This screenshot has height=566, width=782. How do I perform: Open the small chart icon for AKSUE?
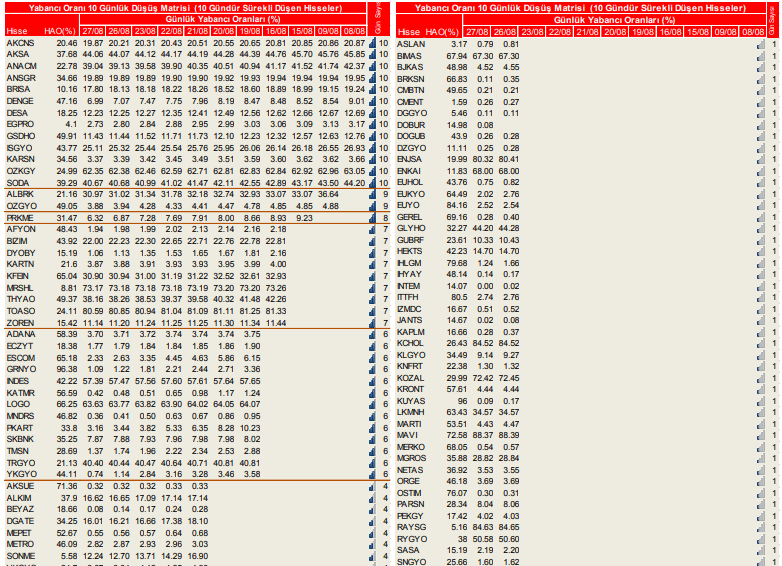[372, 486]
